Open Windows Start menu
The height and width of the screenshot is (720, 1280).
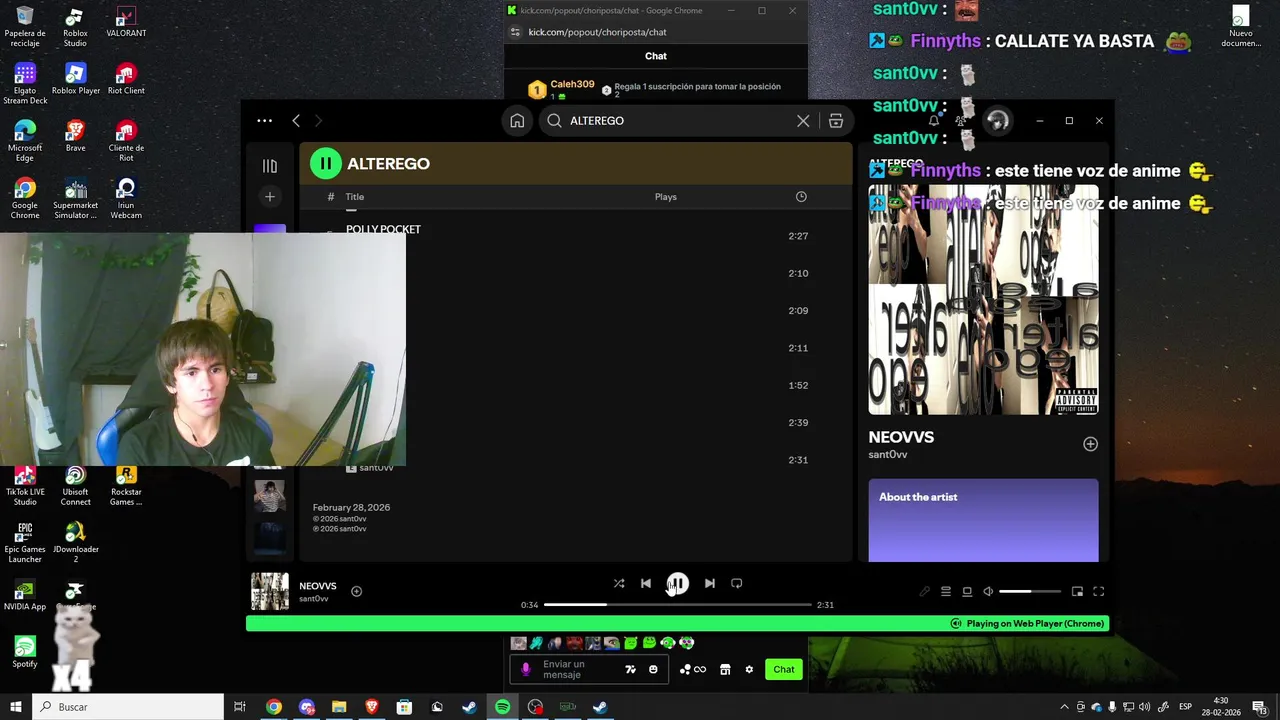(x=15, y=707)
